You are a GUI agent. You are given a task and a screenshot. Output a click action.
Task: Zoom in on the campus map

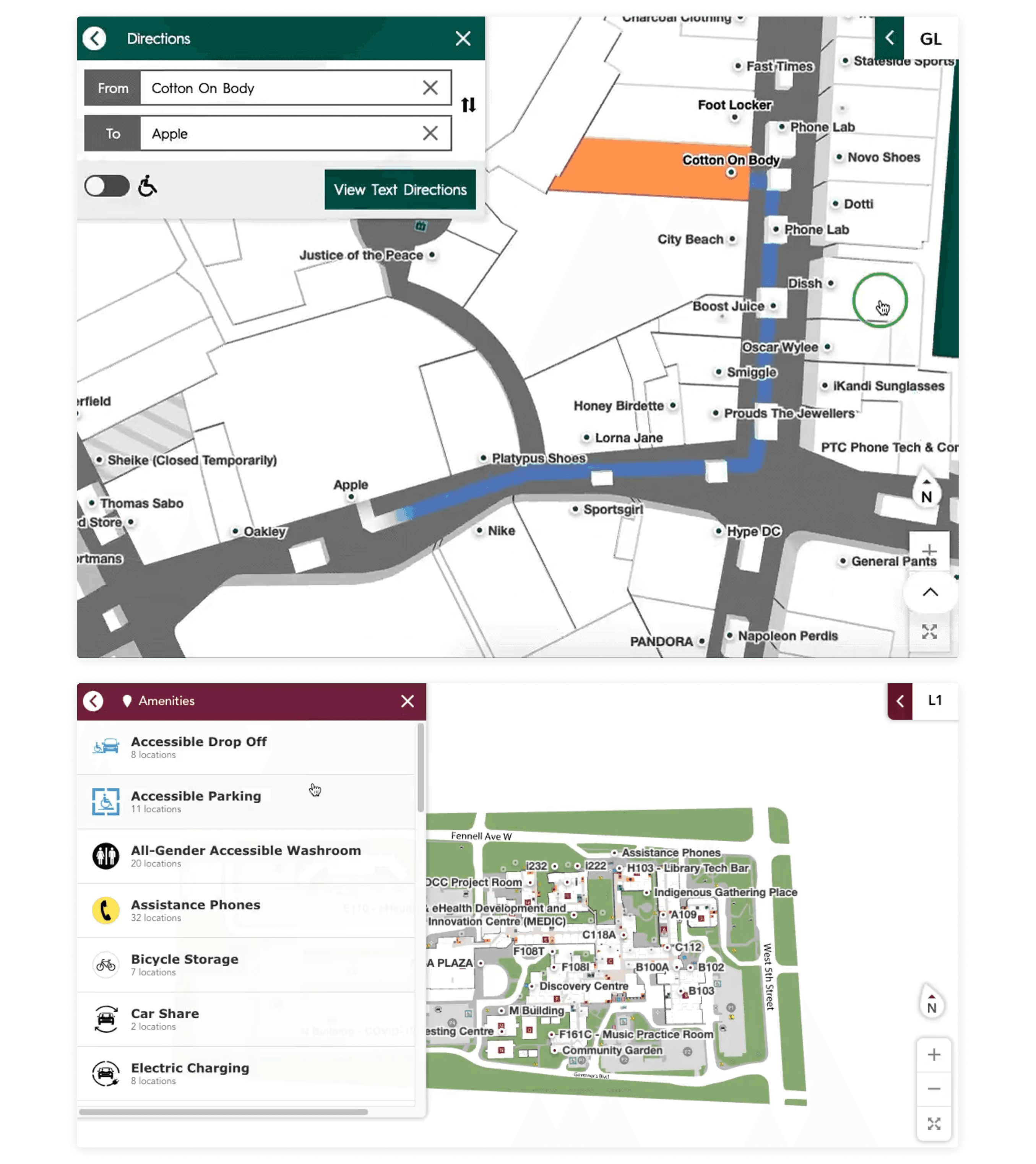coord(934,1055)
